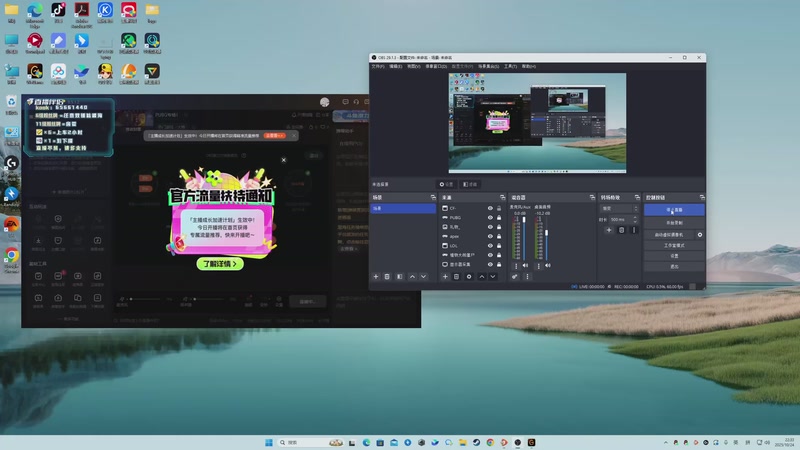Screen dimensions: 800x450
Task: Move source up in Sources toolbar
Action: [481, 277]
